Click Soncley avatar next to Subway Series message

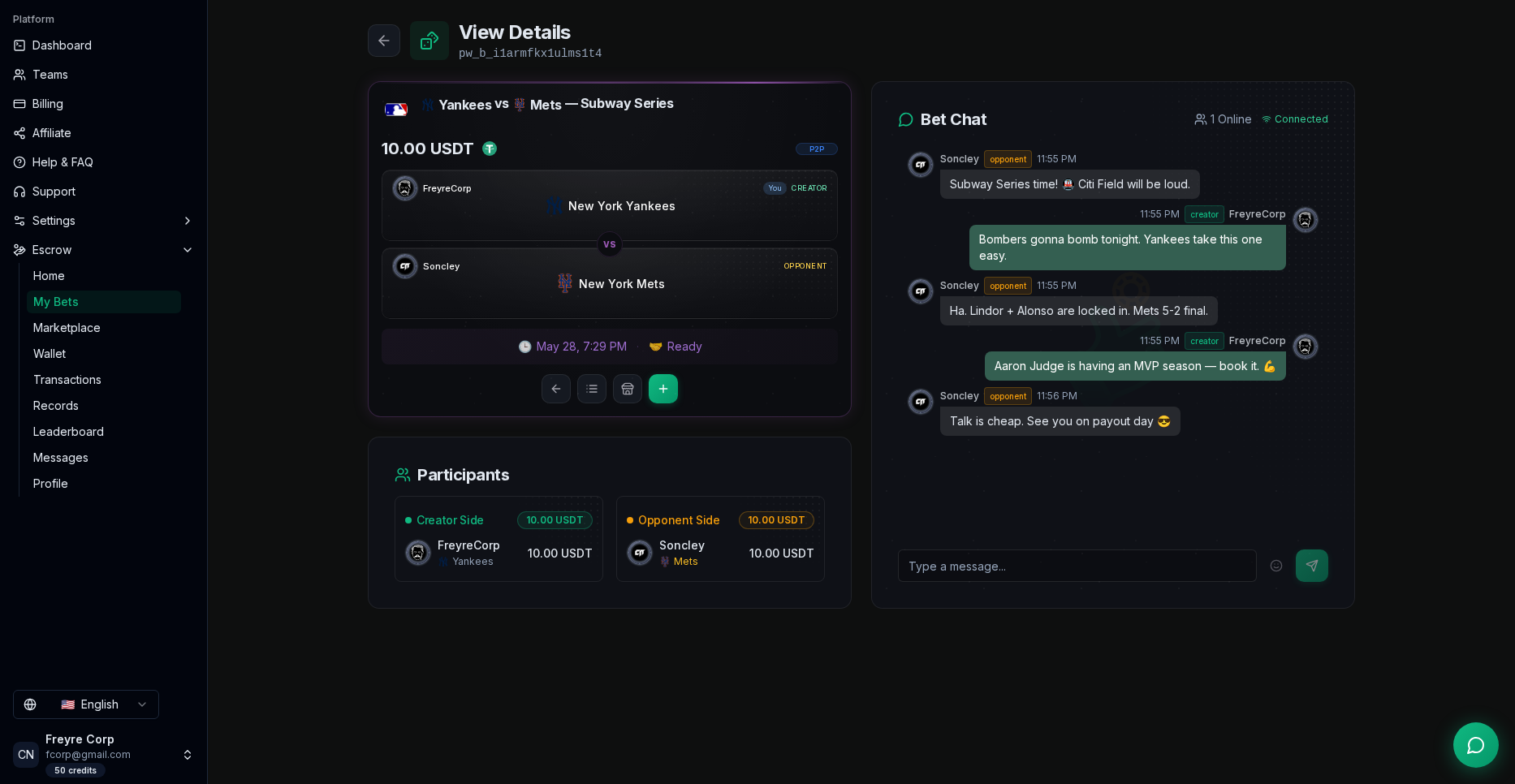(x=921, y=165)
